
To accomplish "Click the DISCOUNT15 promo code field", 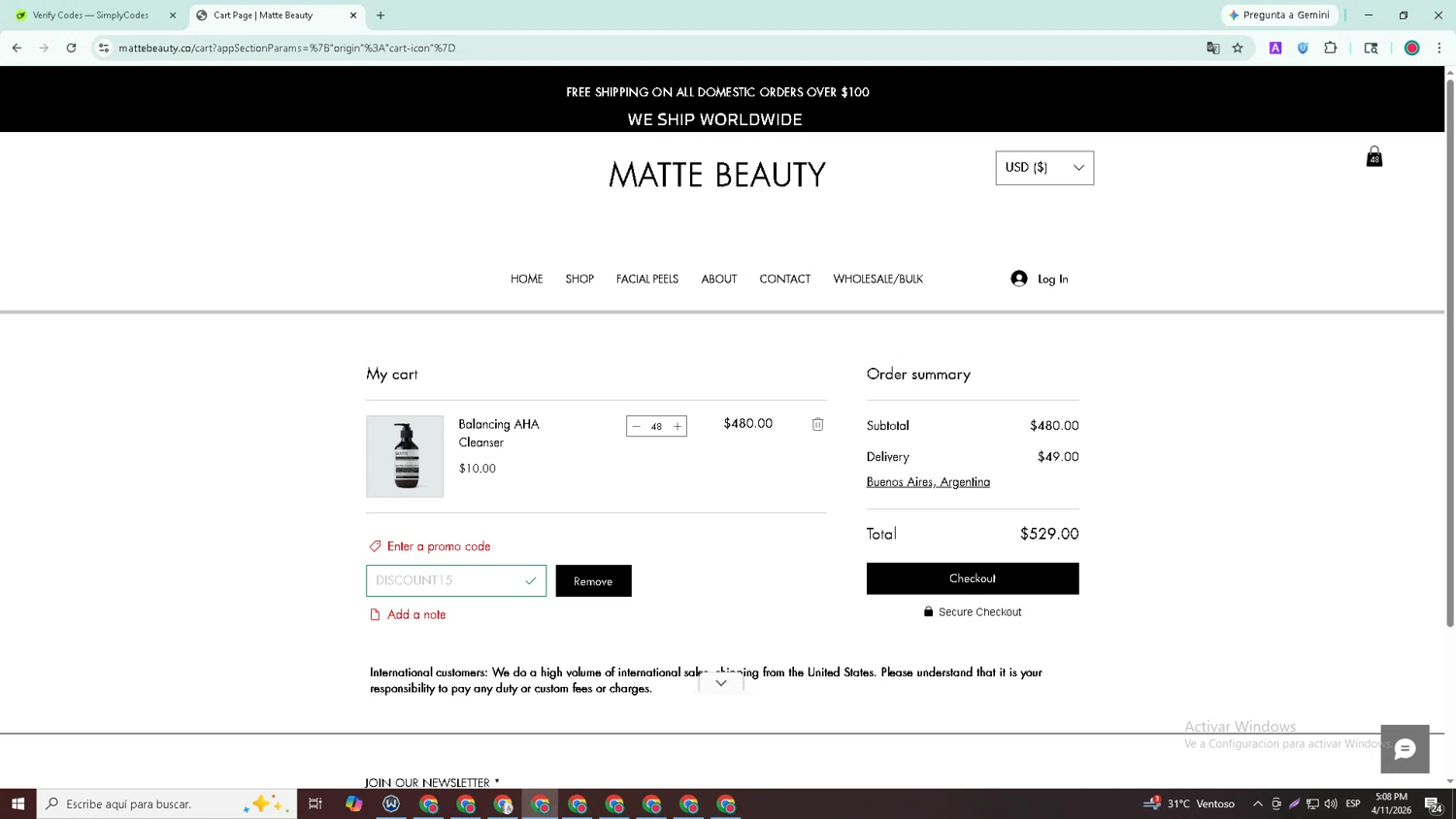I will [456, 580].
